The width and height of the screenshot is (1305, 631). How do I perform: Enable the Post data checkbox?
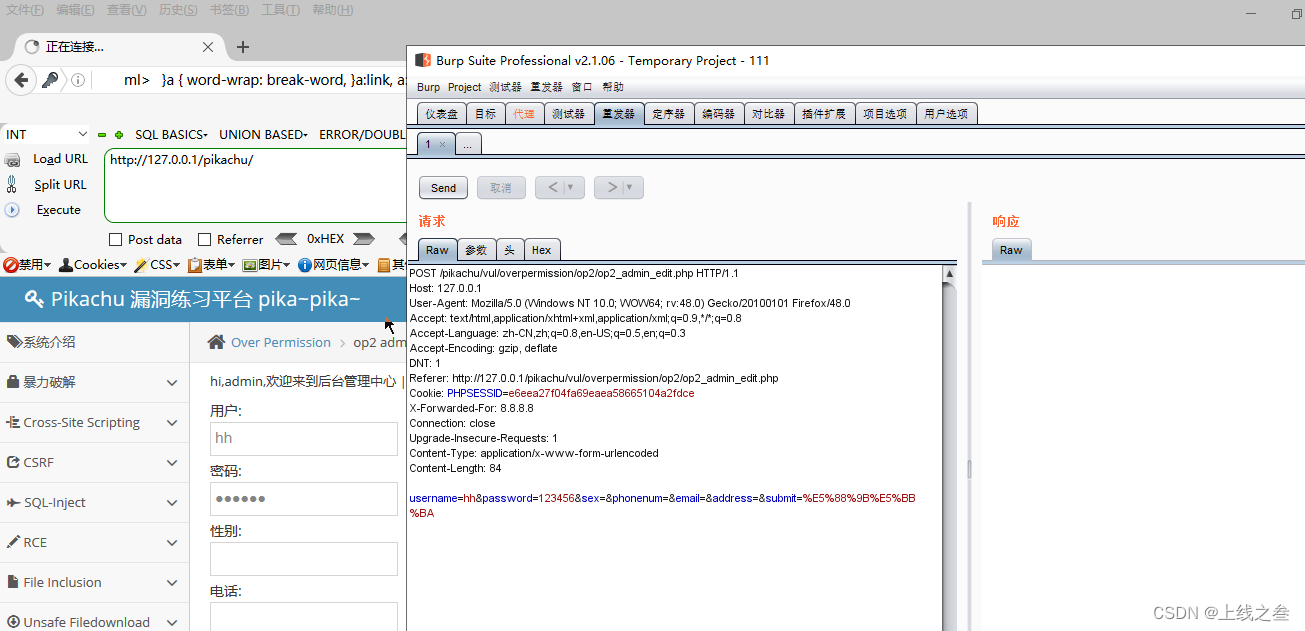(x=115, y=240)
